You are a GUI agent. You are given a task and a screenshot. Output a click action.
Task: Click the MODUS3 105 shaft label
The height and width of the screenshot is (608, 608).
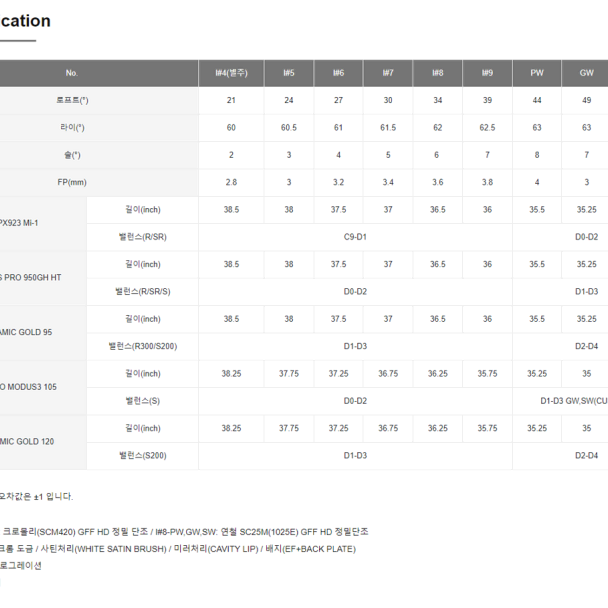coord(28,387)
